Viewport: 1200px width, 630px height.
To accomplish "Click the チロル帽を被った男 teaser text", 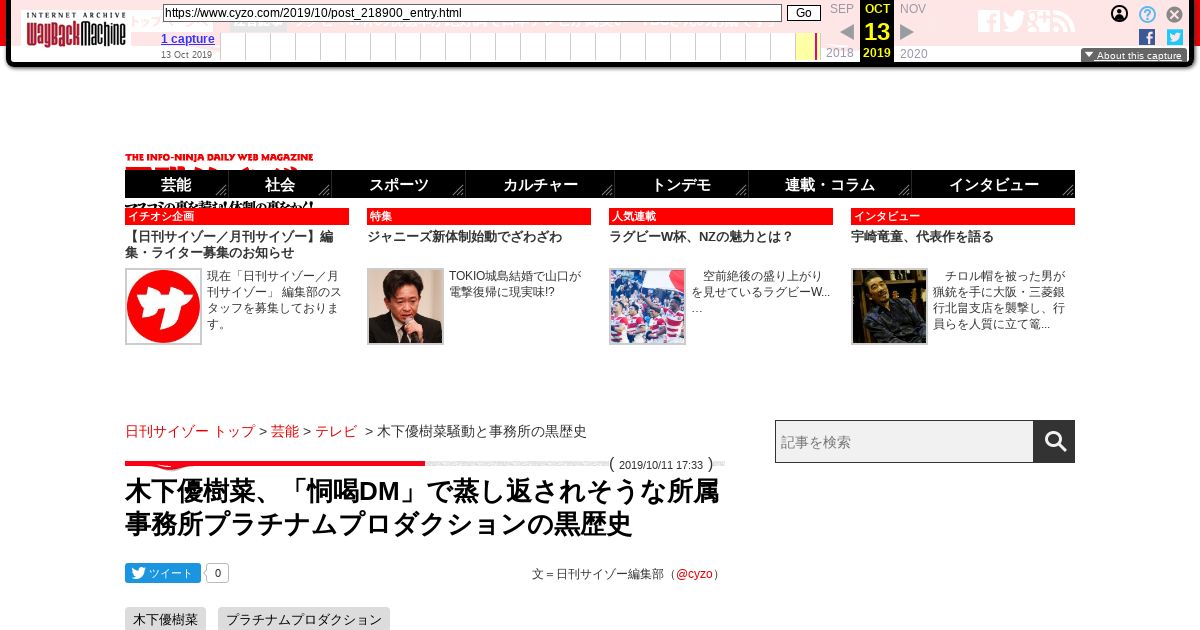I will pos(999,300).
